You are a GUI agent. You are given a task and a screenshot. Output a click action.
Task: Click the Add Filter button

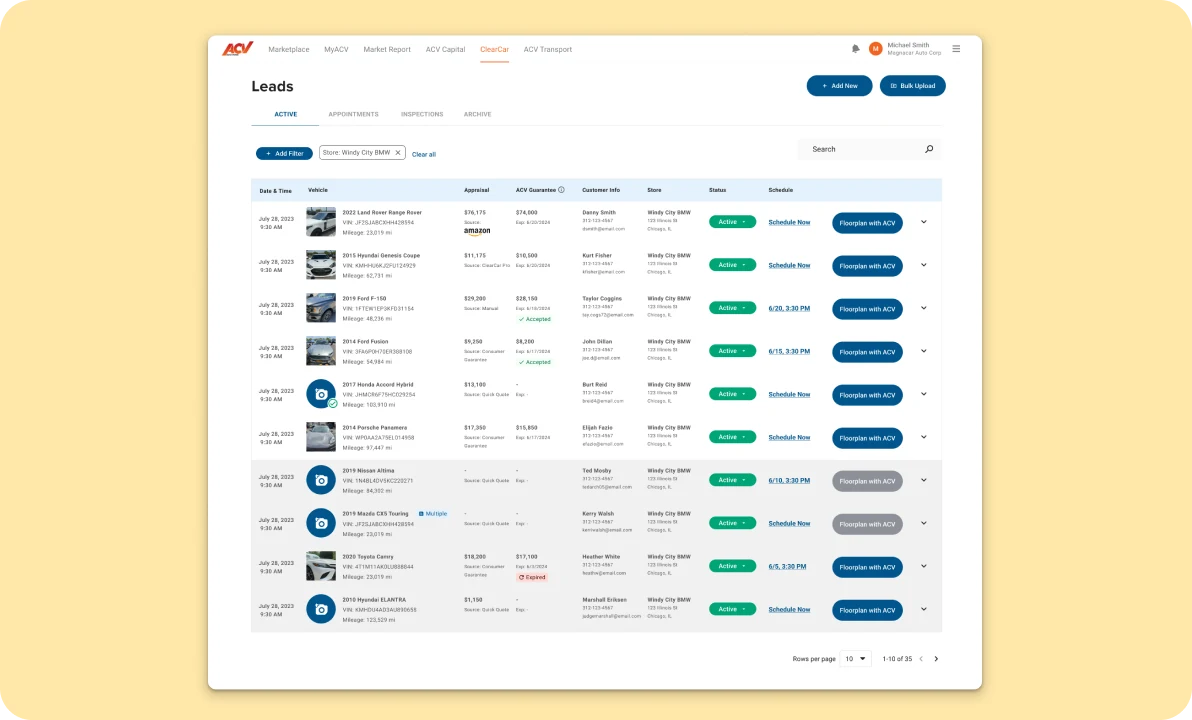(284, 154)
